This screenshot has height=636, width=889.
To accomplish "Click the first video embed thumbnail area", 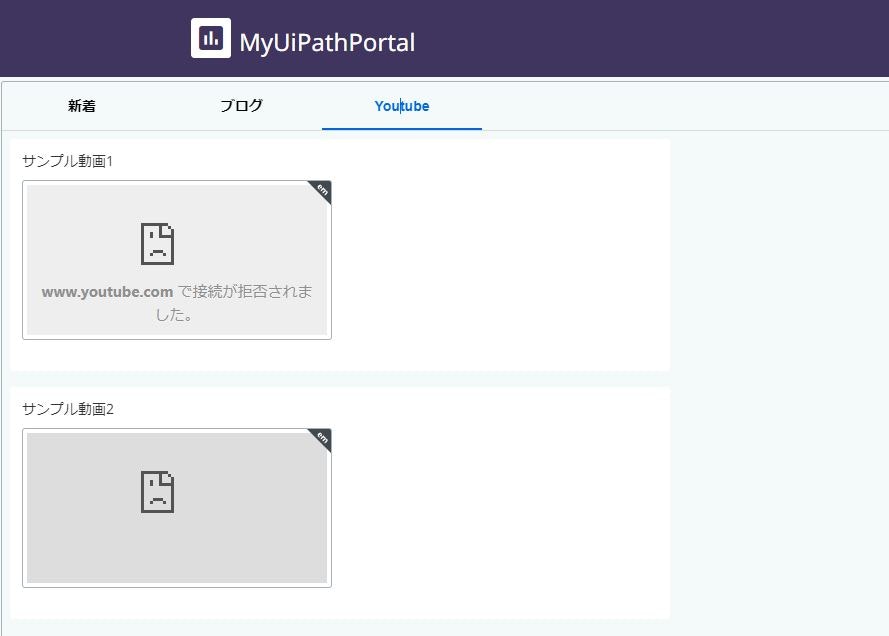I will tap(177, 259).
